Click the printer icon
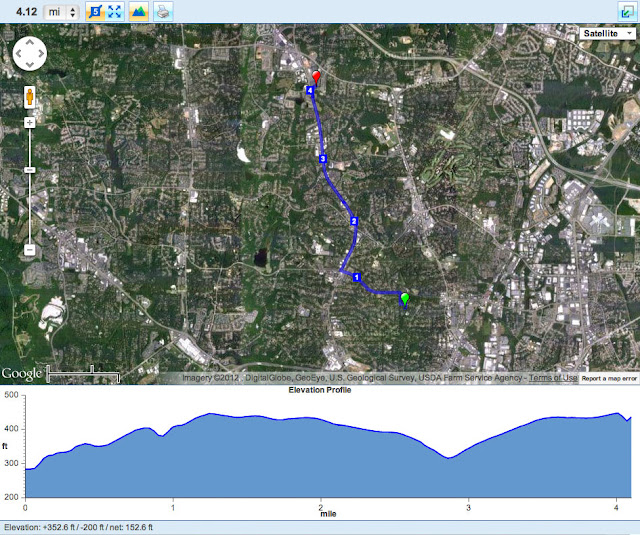 tap(163, 11)
